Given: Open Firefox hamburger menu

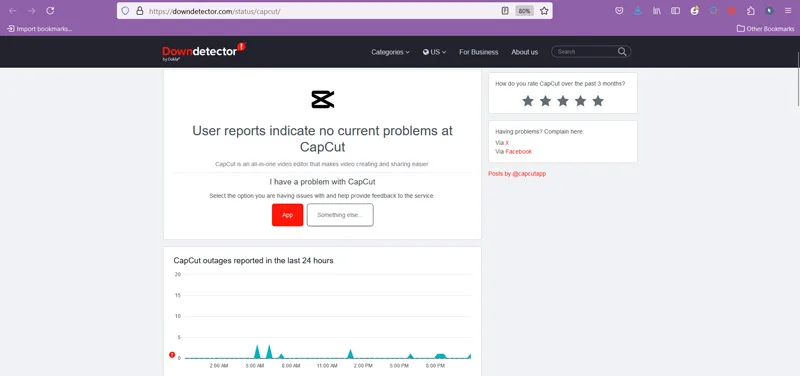Looking at the screenshot, I should tap(788, 11).
